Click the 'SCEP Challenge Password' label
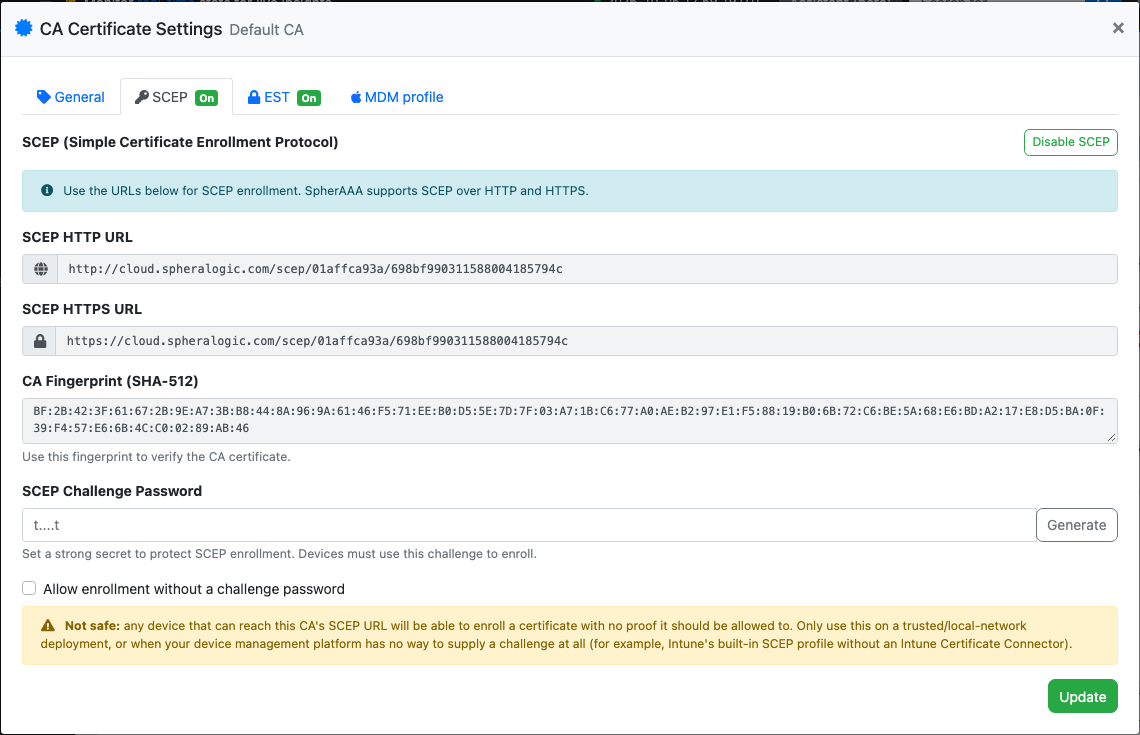Screen dimensions: 1140x735 pyautogui.click(x=112, y=491)
